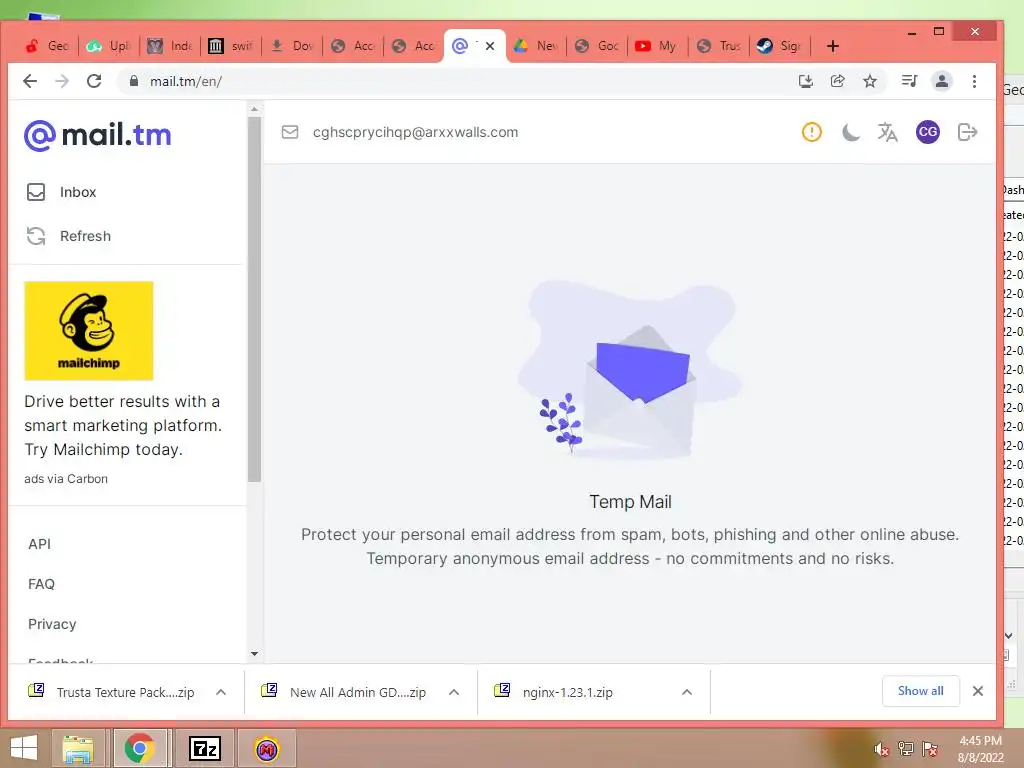This screenshot has height=768, width=1024.
Task: Open the taskbar clock 4:45 PM
Action: pos(980,749)
